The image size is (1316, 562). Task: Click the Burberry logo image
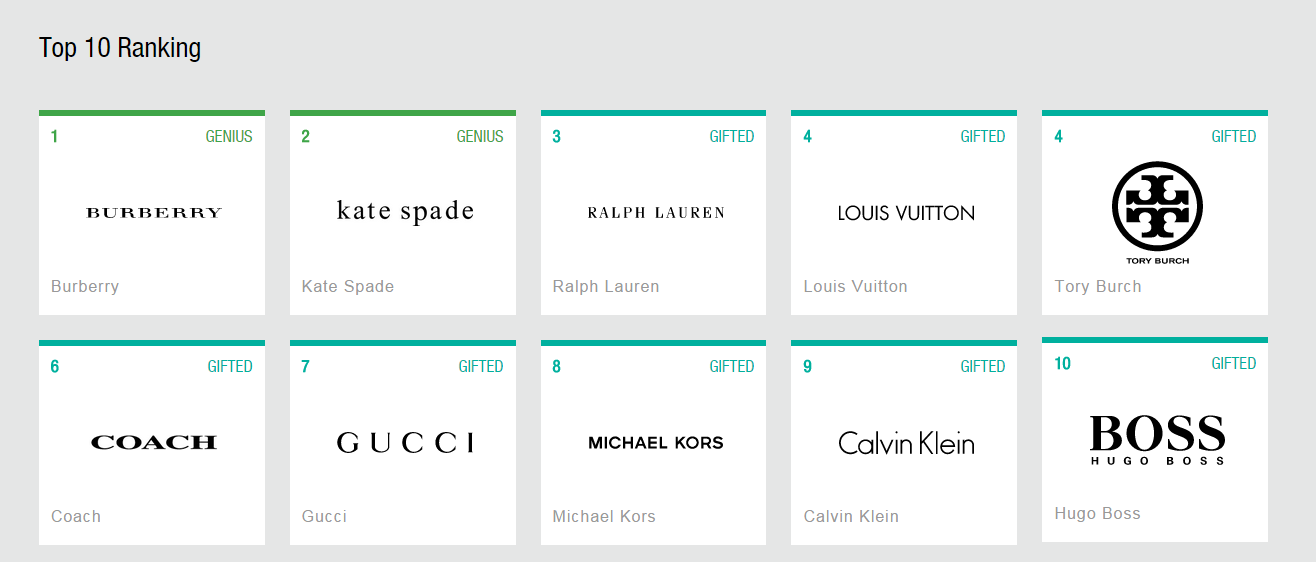153,212
